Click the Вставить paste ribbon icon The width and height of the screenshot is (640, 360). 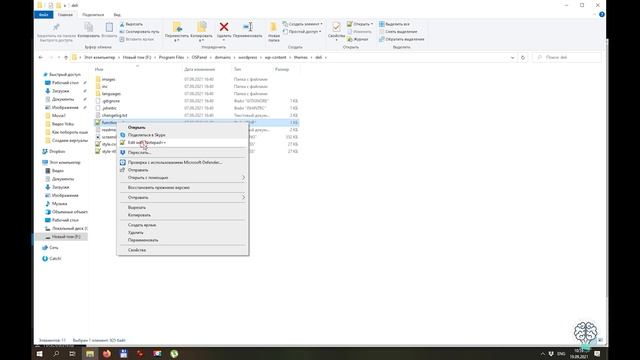coord(109,27)
